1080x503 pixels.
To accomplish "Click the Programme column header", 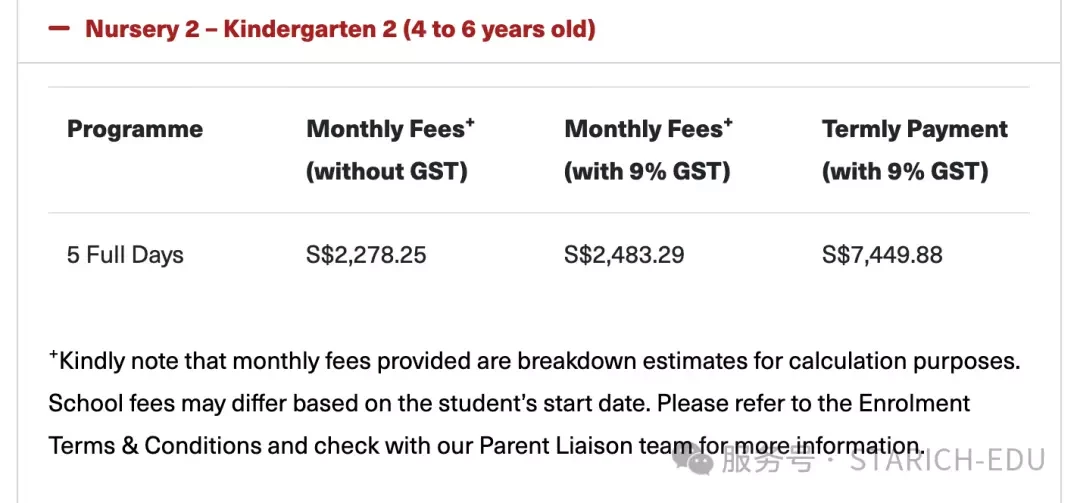I will [x=135, y=130].
